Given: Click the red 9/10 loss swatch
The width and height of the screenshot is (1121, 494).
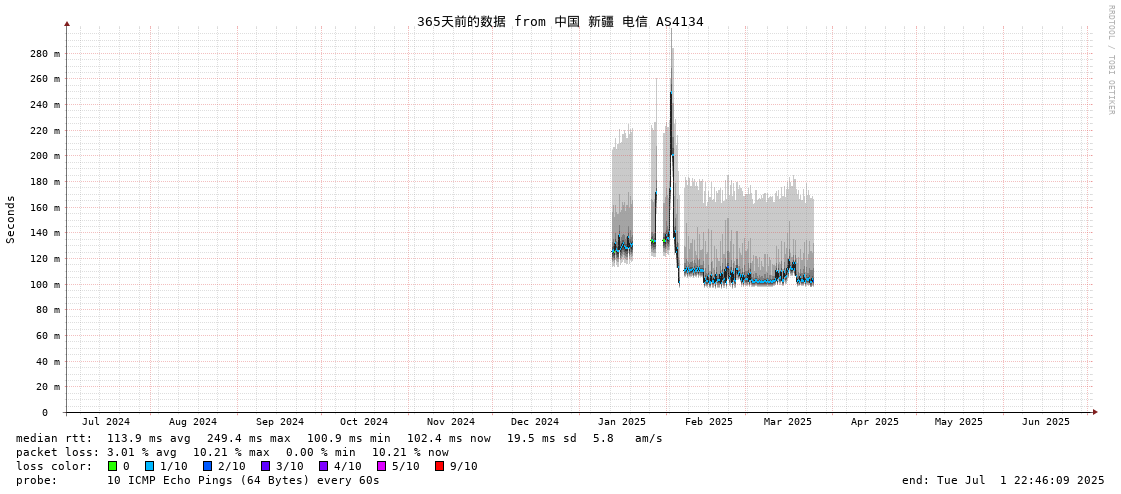Looking at the screenshot, I should [439, 466].
